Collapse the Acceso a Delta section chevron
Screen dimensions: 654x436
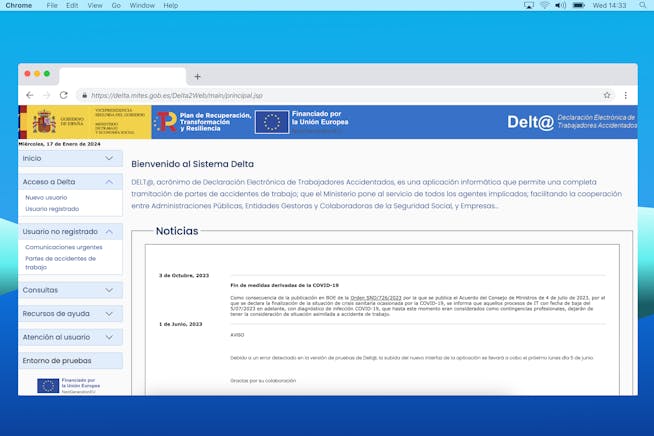[109, 182]
